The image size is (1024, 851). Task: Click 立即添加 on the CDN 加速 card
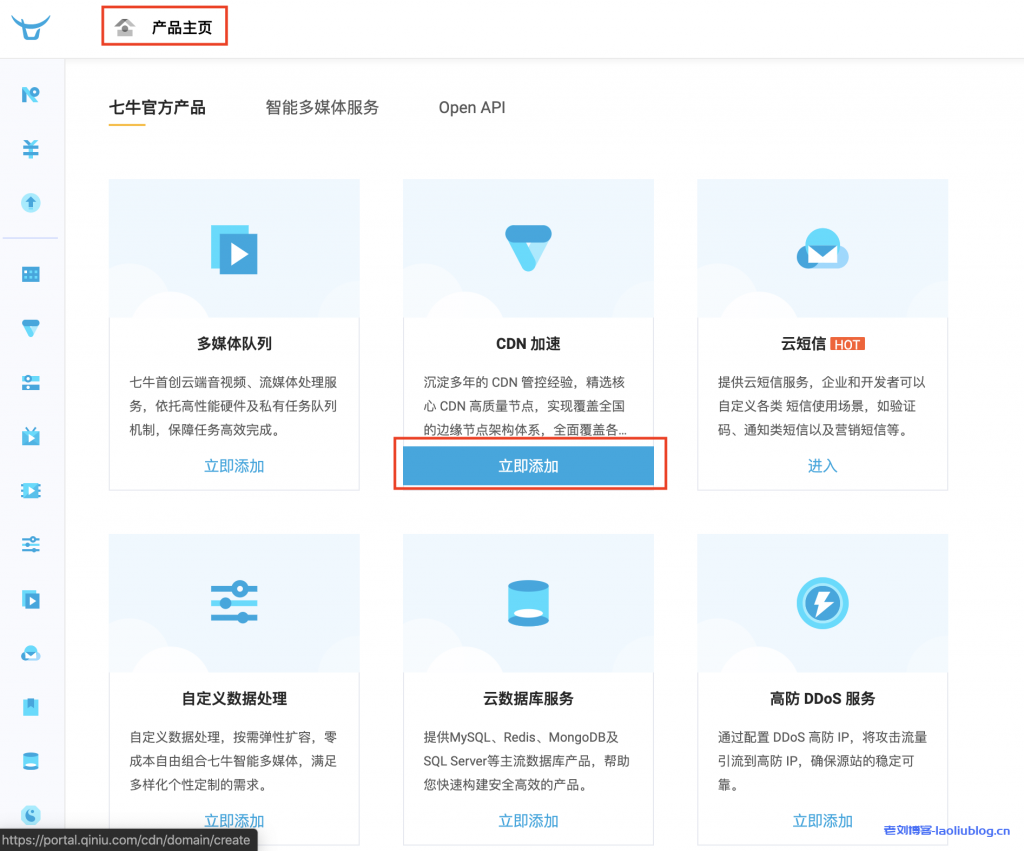[529, 464]
